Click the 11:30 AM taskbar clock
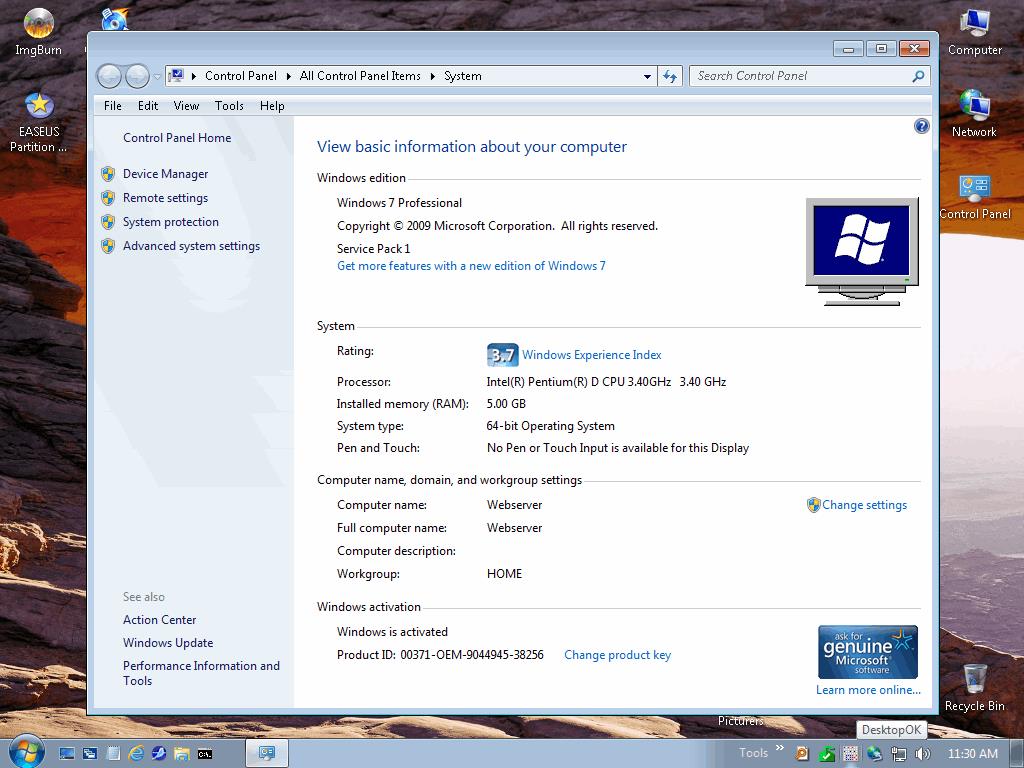This screenshot has width=1024, height=768. coord(972,754)
